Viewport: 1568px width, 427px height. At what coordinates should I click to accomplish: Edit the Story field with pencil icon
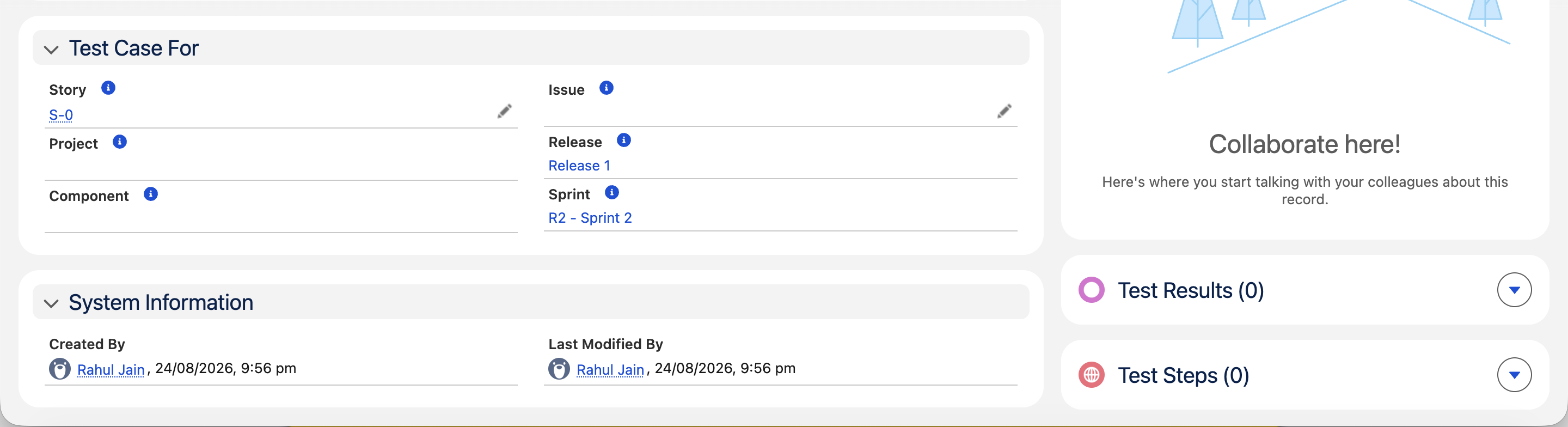coord(505,111)
